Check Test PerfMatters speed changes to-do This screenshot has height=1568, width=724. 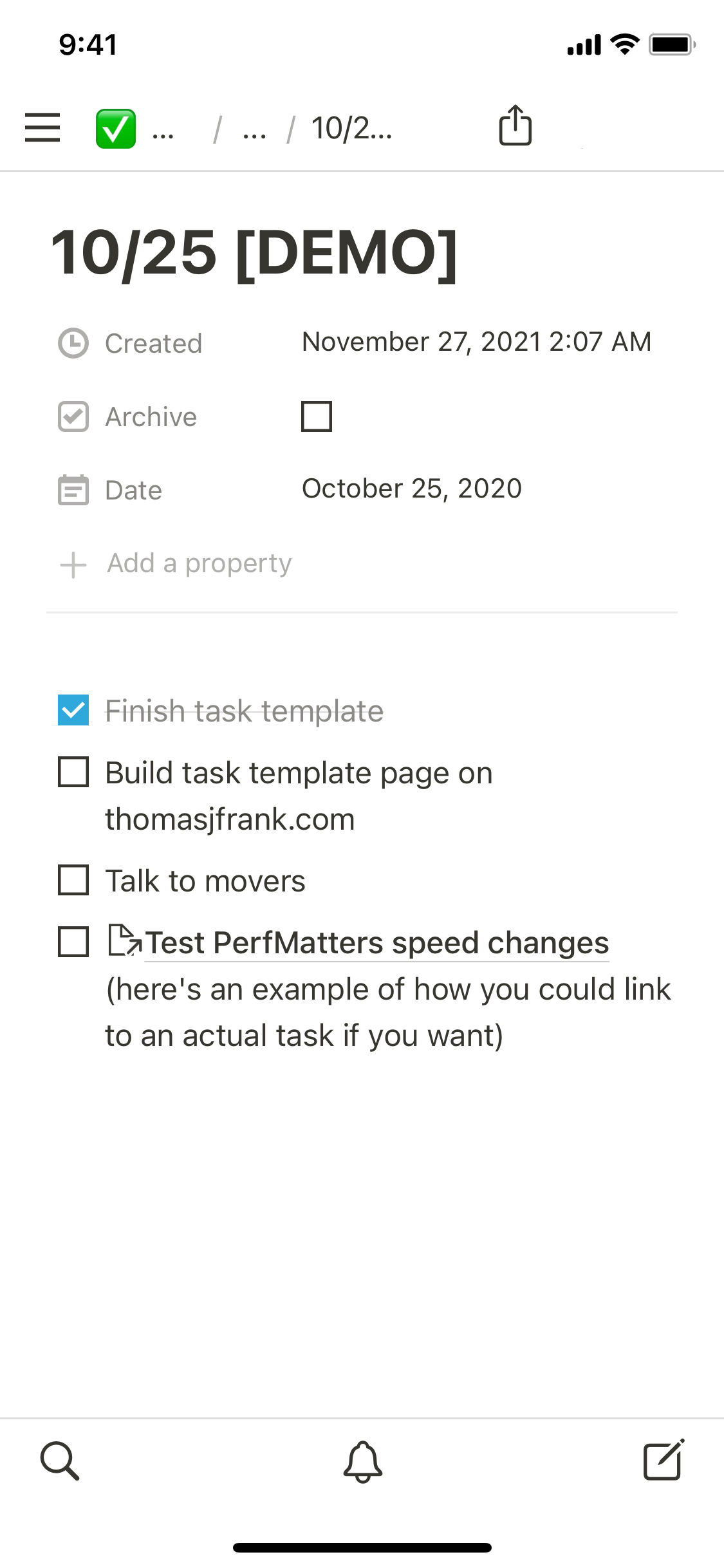73,942
